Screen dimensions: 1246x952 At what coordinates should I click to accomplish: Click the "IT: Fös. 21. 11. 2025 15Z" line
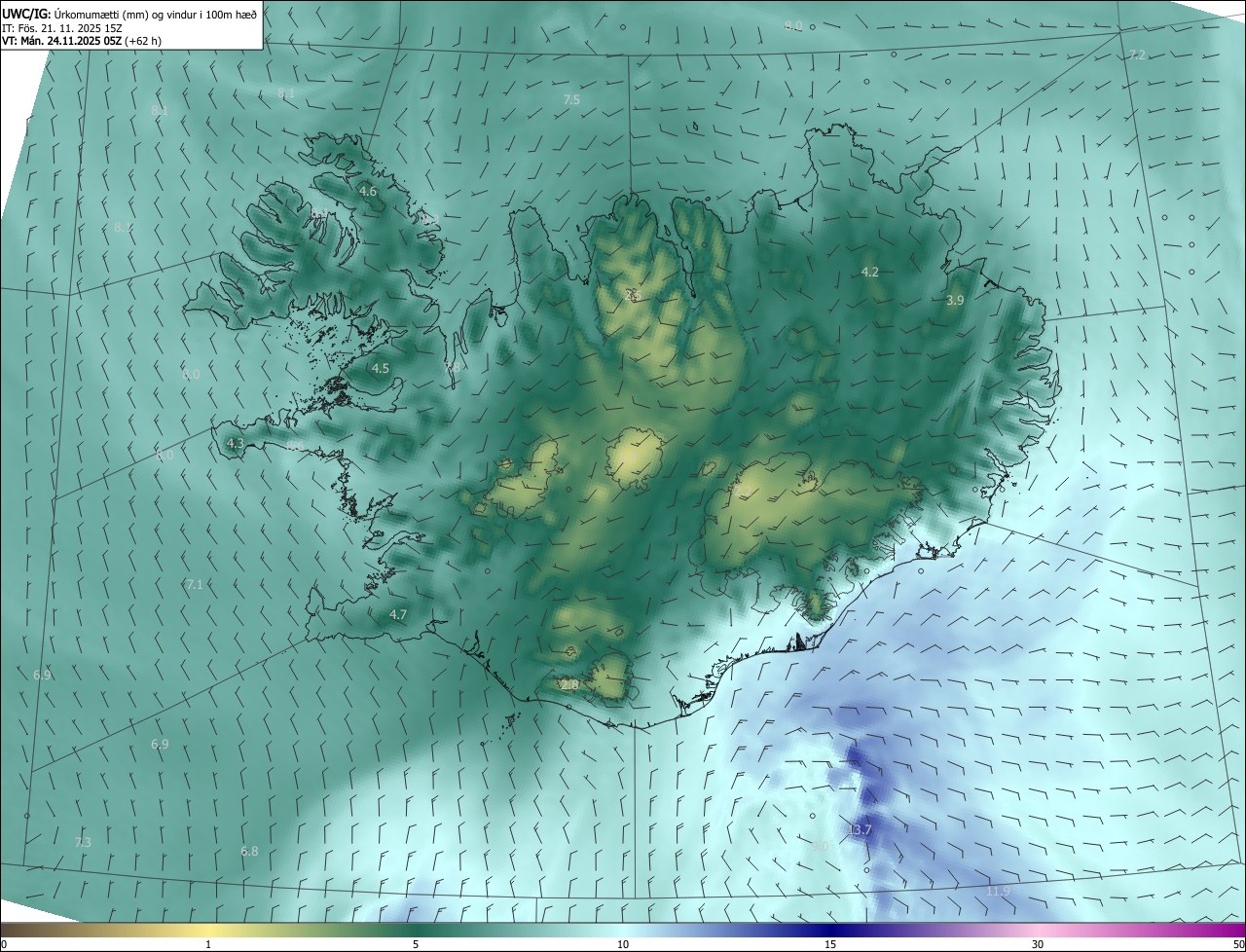(x=61, y=28)
